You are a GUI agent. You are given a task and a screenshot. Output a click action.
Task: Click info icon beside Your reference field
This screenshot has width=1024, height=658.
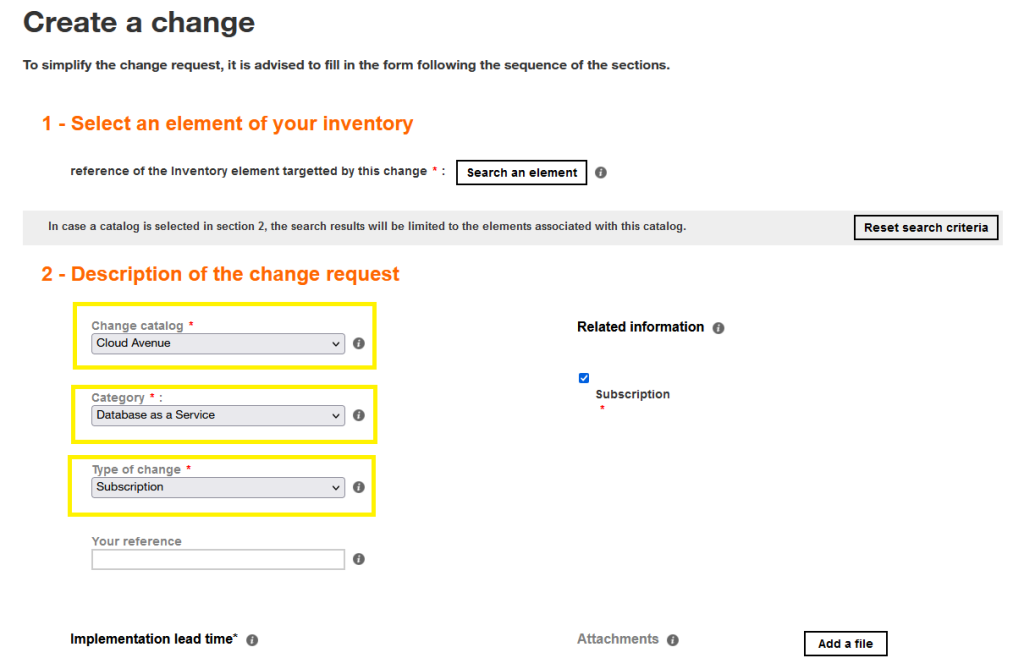[x=359, y=559]
